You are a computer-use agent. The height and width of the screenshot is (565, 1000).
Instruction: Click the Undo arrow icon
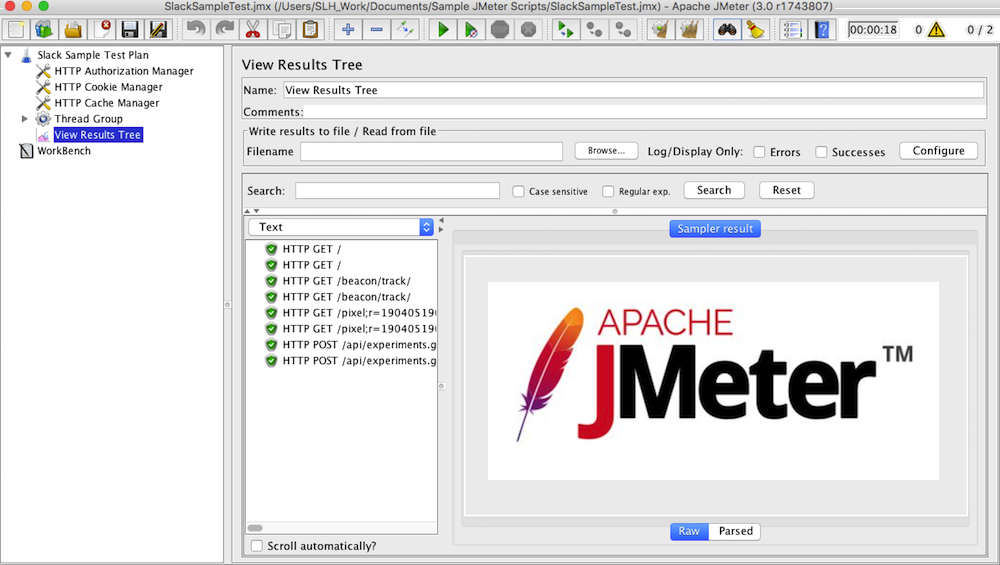(x=196, y=29)
